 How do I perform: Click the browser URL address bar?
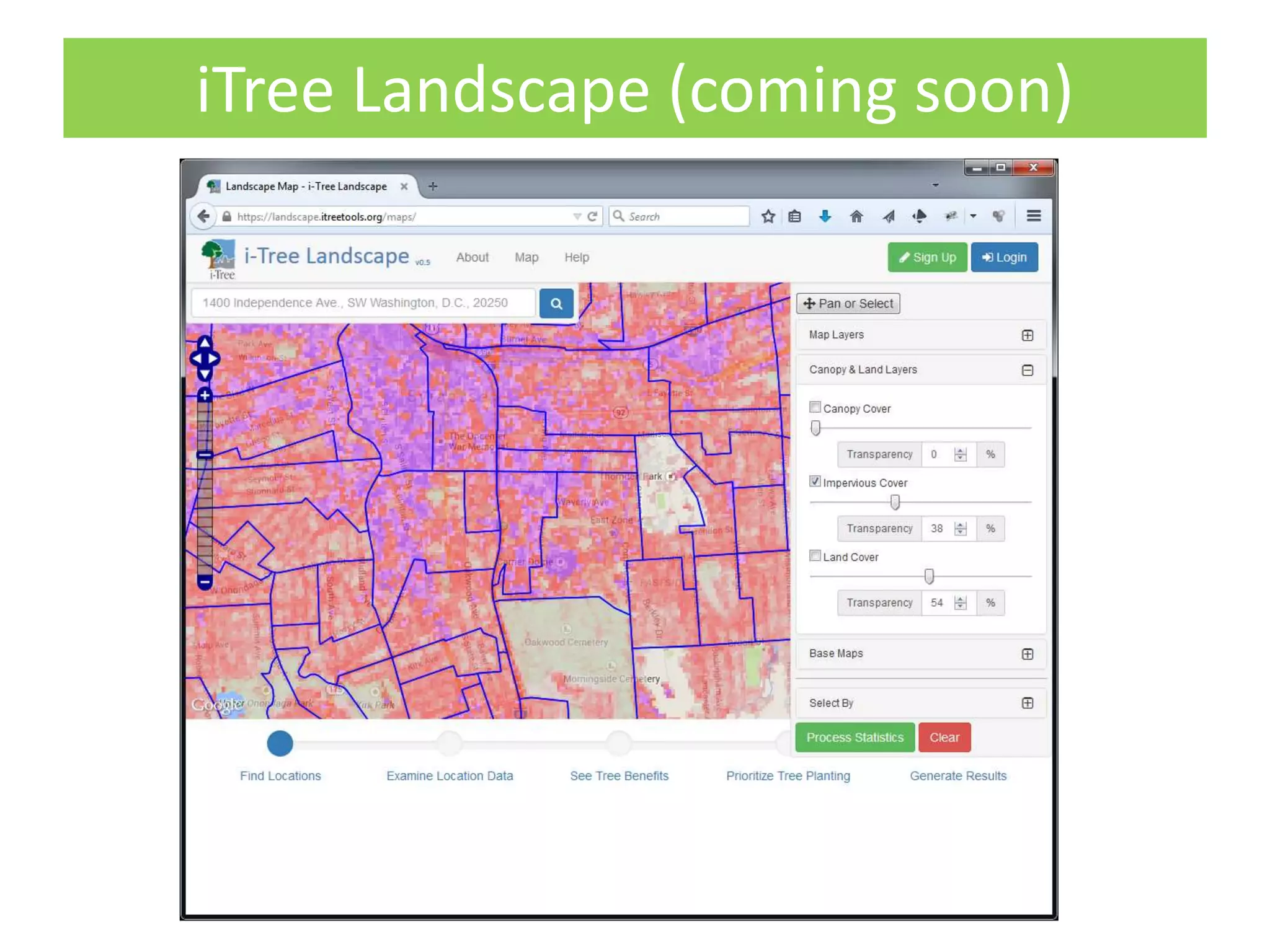(x=397, y=216)
